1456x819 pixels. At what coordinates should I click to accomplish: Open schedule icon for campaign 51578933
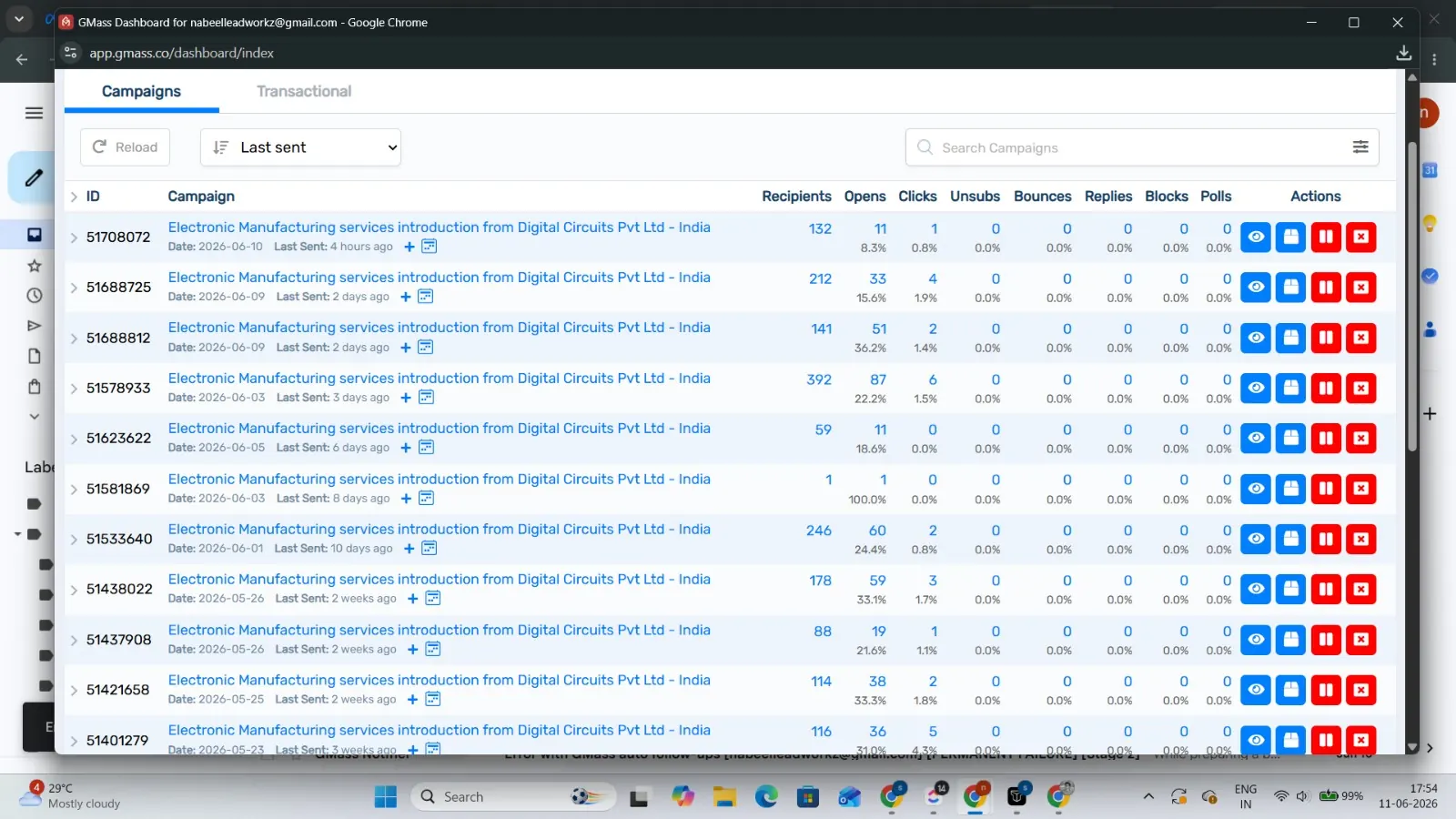click(x=426, y=398)
